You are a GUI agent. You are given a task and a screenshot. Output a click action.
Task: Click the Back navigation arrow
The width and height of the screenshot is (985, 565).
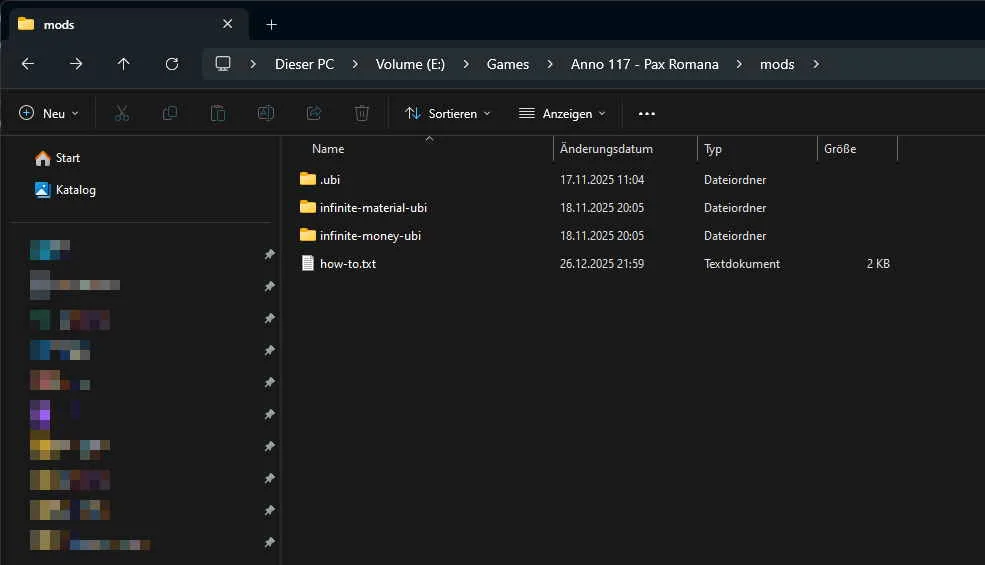[x=28, y=64]
